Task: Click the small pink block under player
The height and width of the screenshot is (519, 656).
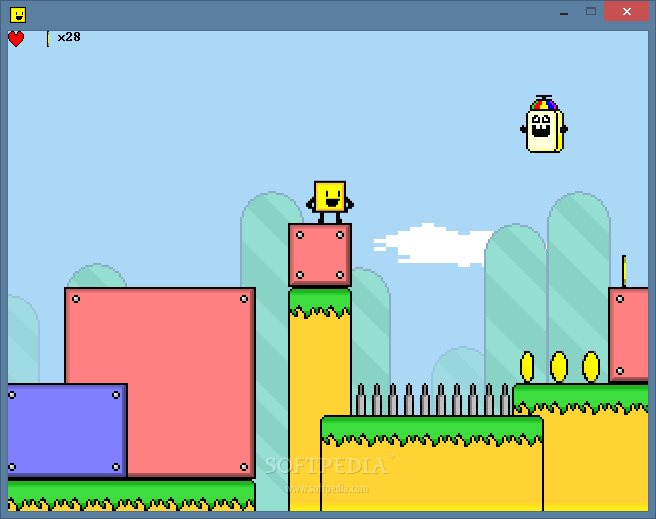Action: click(320, 255)
